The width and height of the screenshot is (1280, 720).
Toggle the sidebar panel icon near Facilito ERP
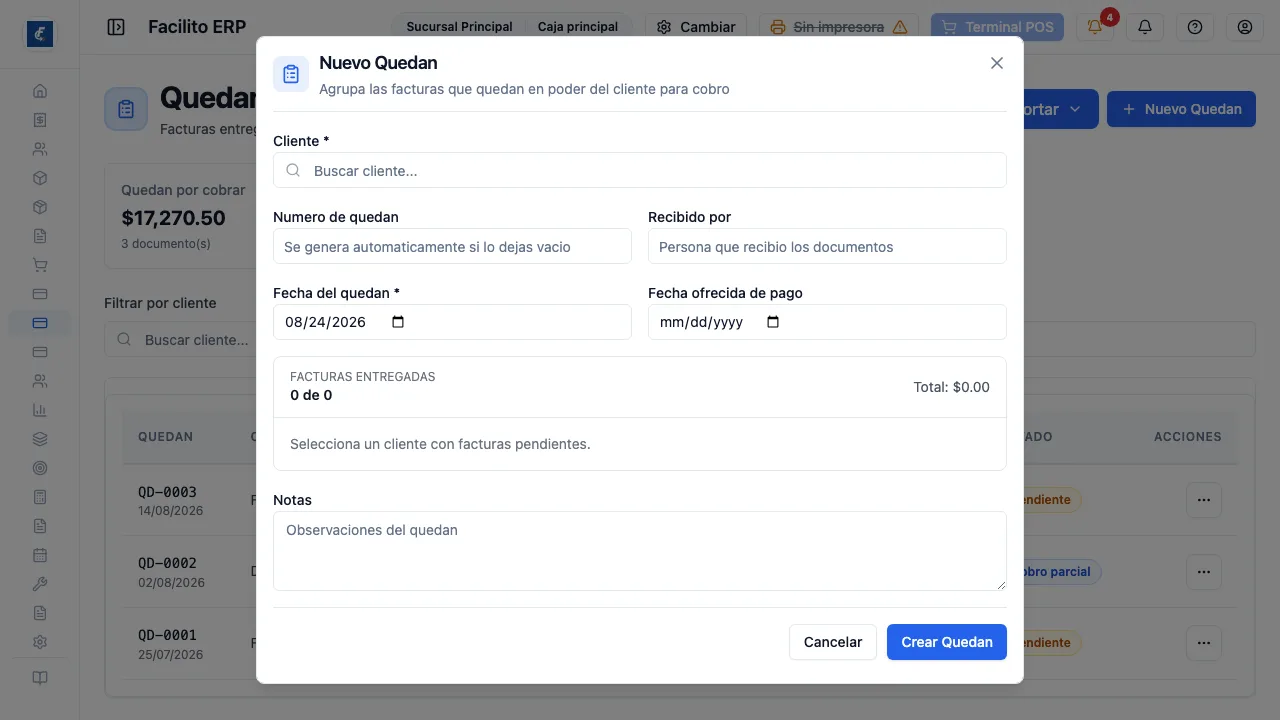[x=116, y=27]
